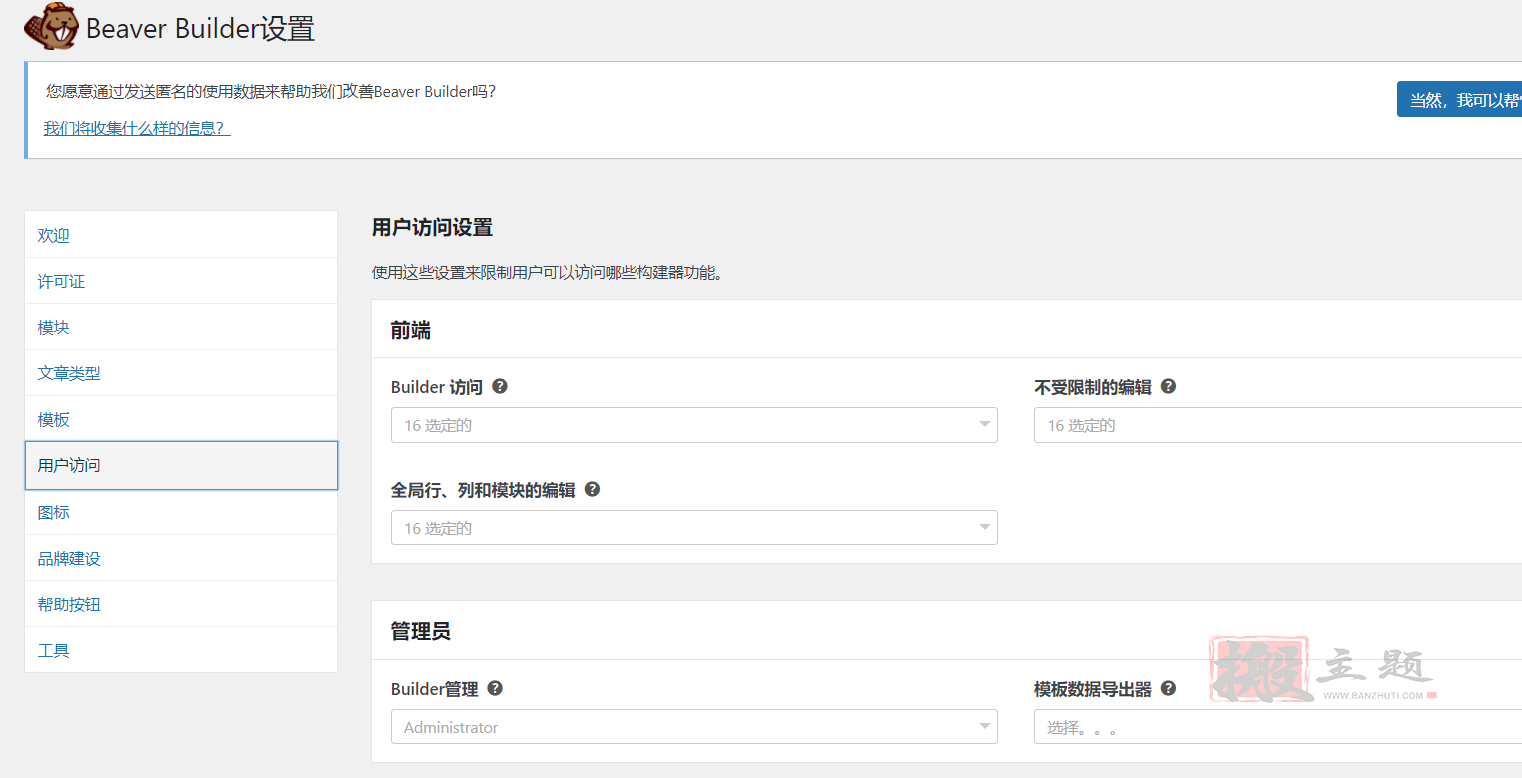This screenshot has height=778, width=1522.
Task: Switch to the 帮助按钮 tab
Action: pyautogui.click(x=181, y=604)
